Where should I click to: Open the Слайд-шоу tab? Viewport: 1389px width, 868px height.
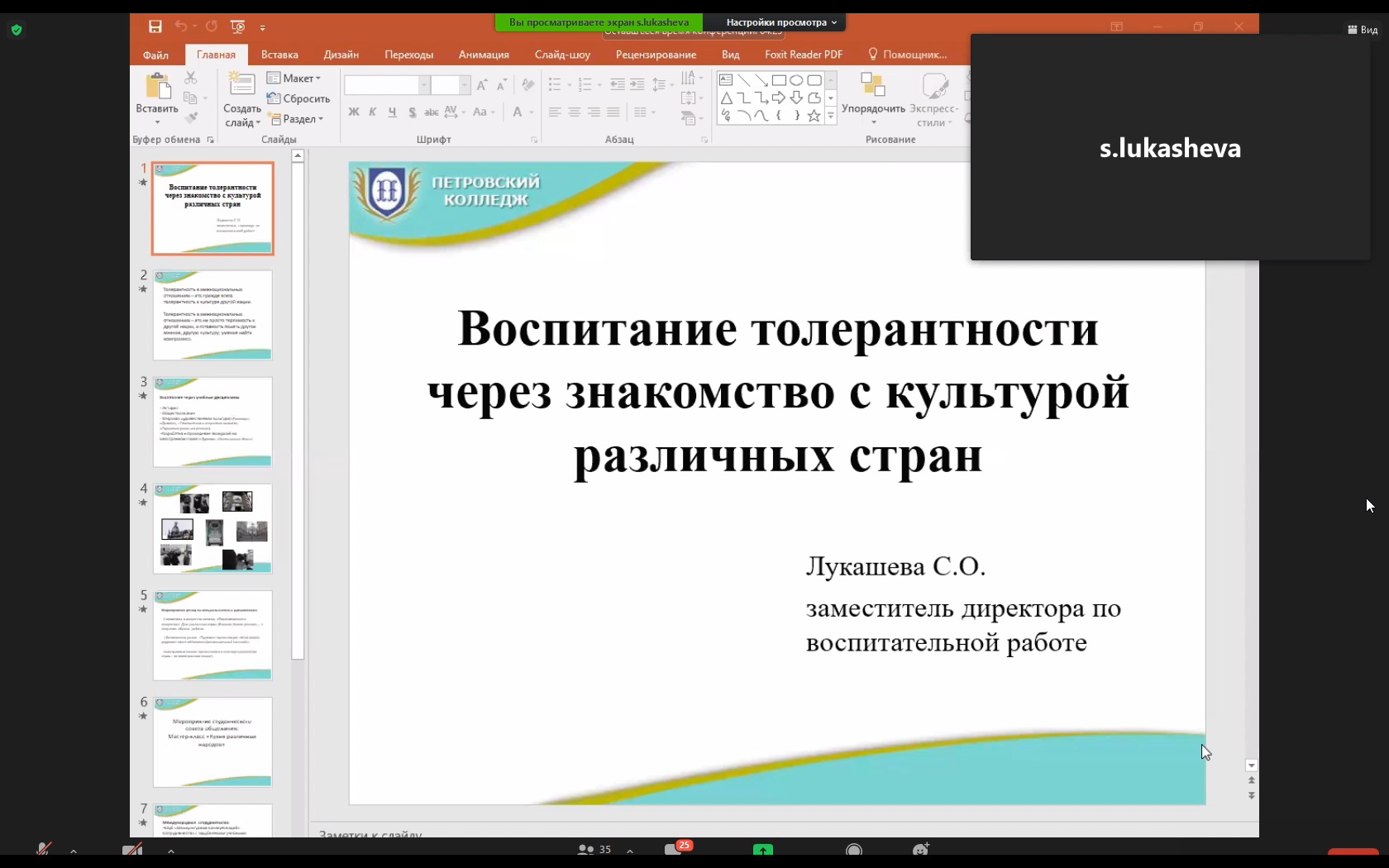[562, 55]
